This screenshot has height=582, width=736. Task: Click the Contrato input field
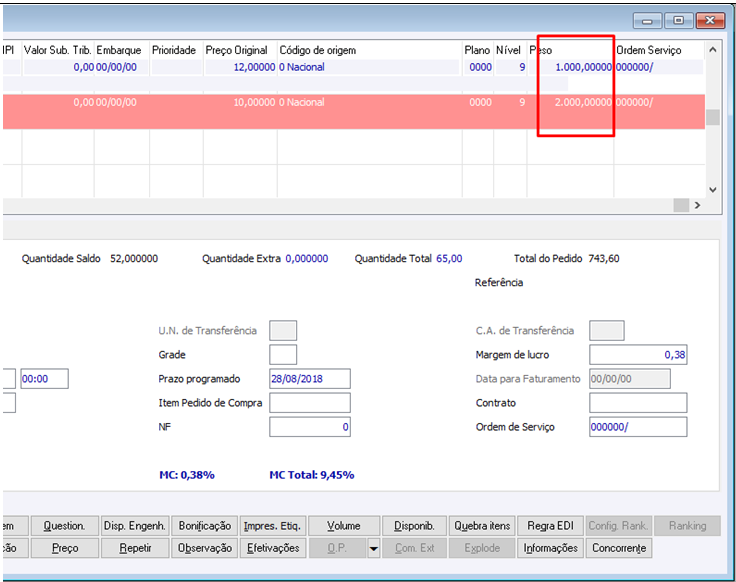coord(638,403)
